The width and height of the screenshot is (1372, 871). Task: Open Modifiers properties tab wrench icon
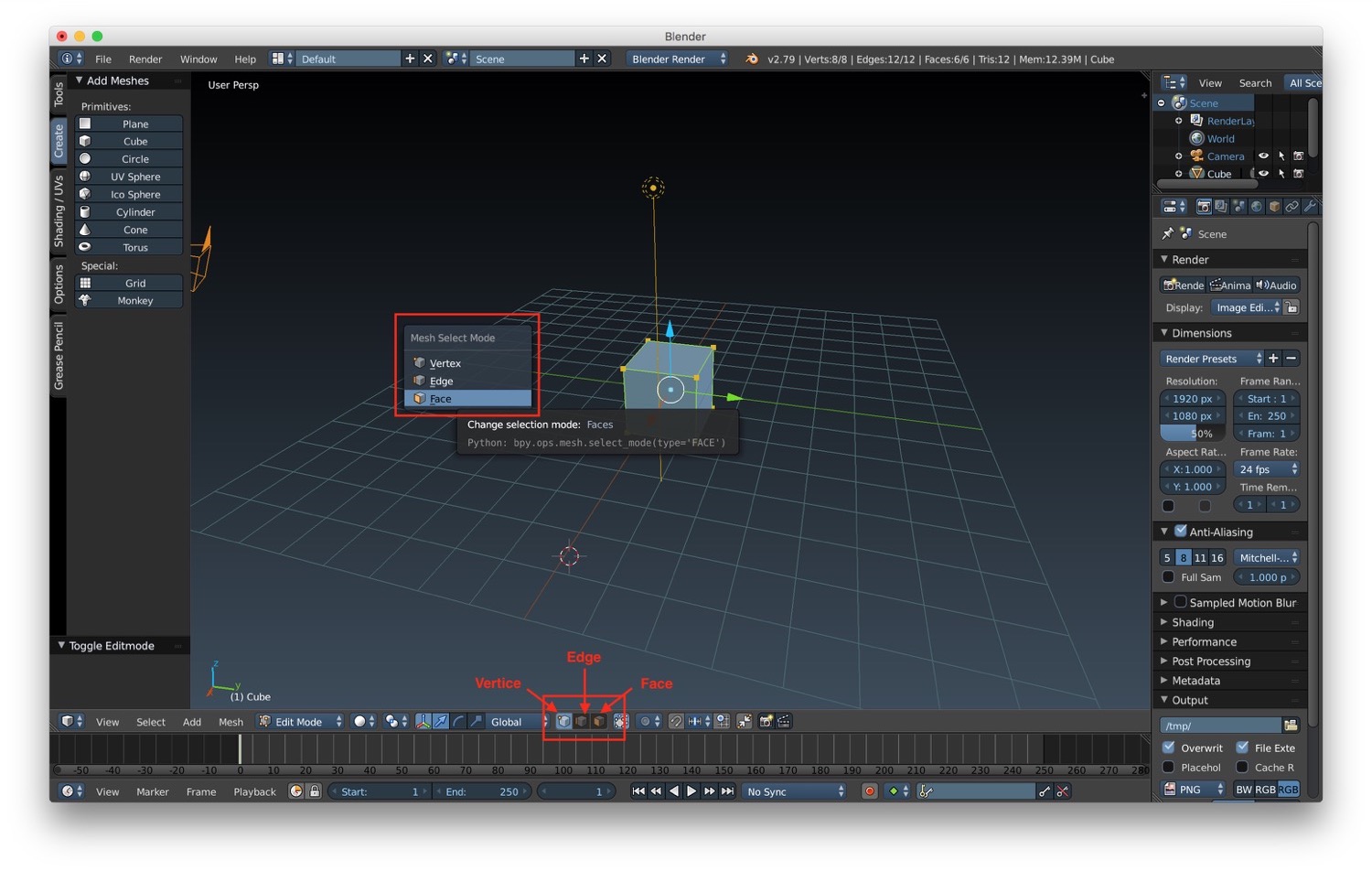[x=1309, y=207]
